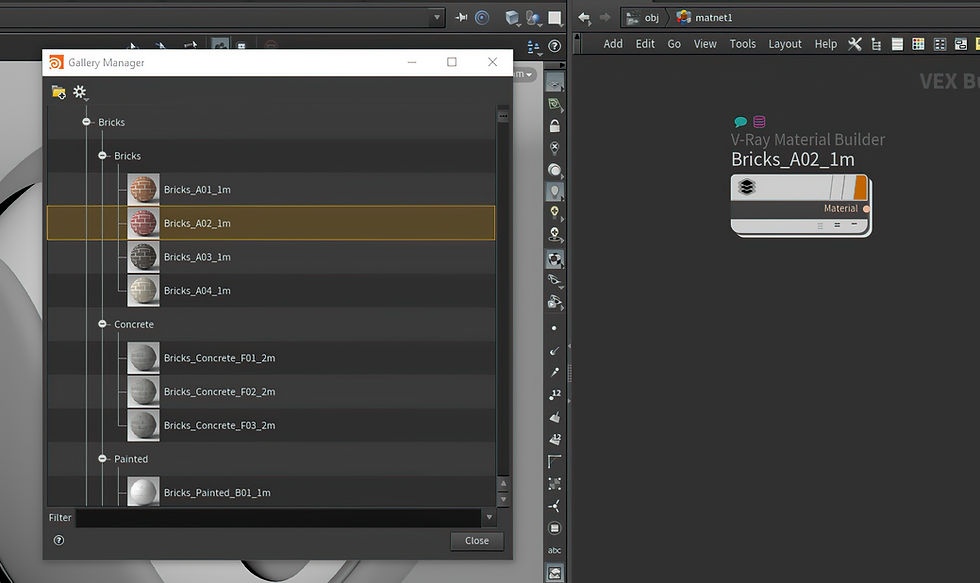Click the list view icon near the Help menu
This screenshot has width=980, height=583.
(897, 44)
